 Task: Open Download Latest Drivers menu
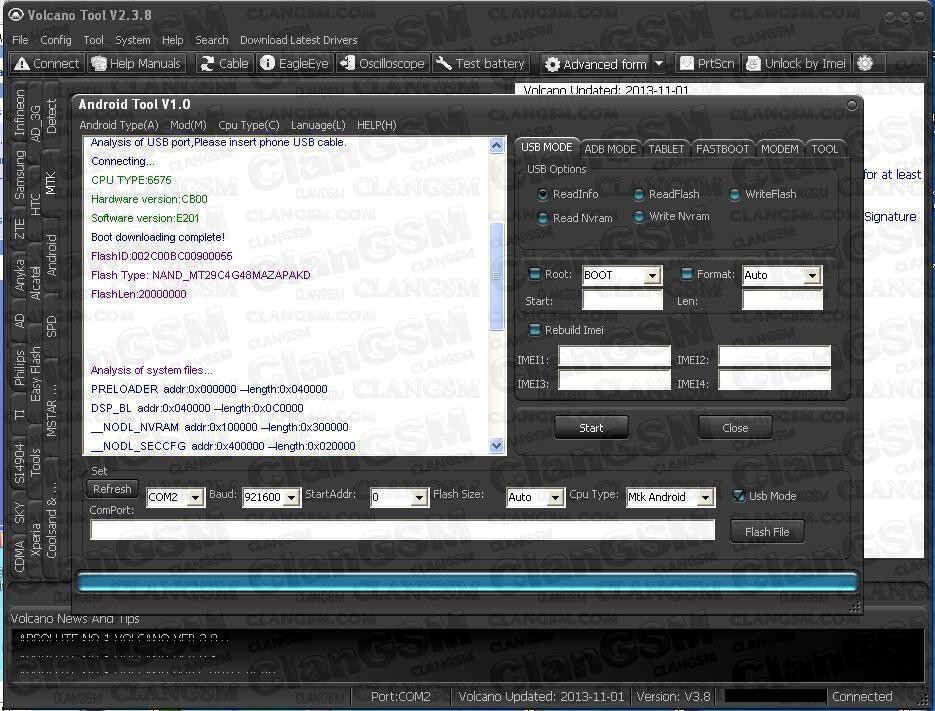(x=299, y=40)
